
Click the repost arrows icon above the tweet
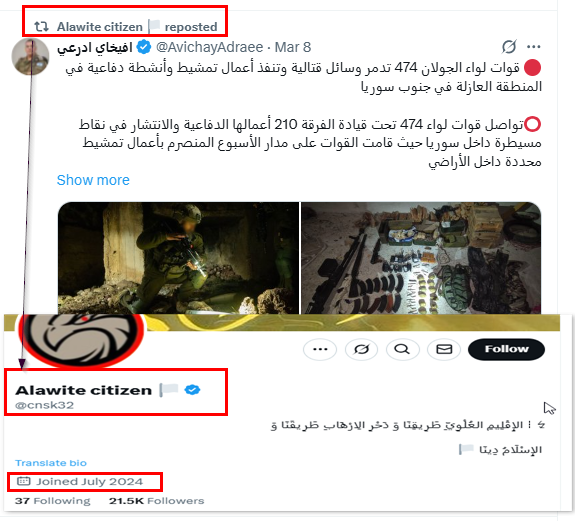click(x=41, y=26)
